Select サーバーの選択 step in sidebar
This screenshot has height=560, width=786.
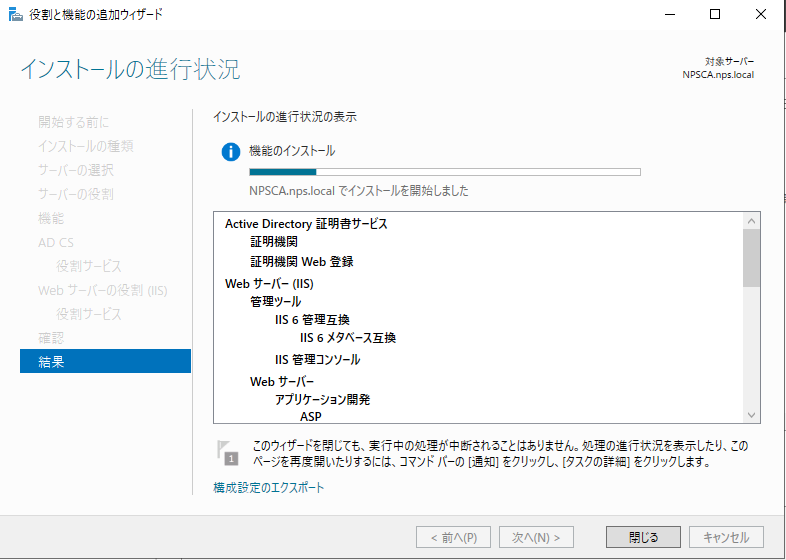point(76,170)
